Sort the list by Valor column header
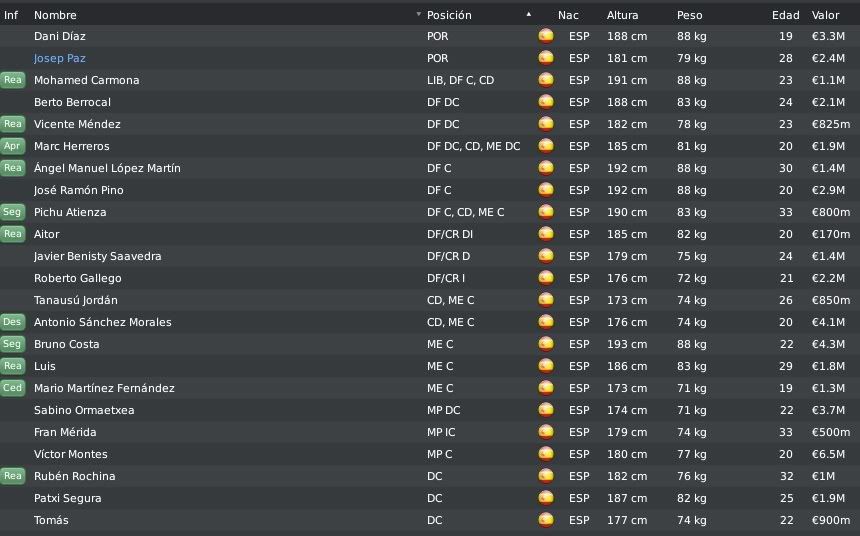Screen dimensions: 860x536 tap(825, 15)
